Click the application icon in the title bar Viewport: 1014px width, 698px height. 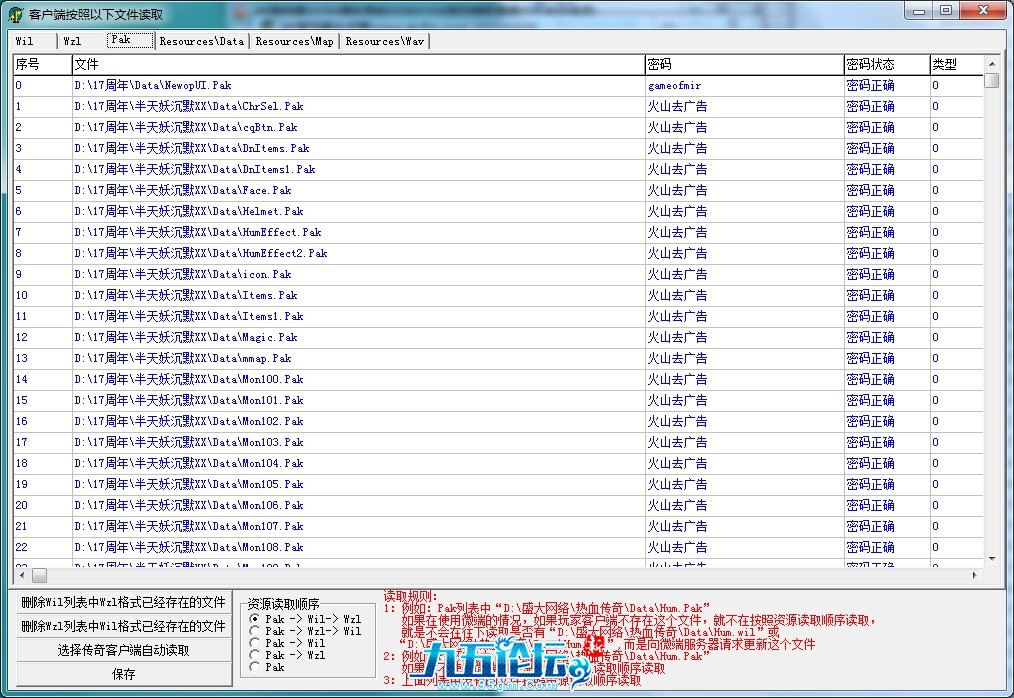coord(15,15)
